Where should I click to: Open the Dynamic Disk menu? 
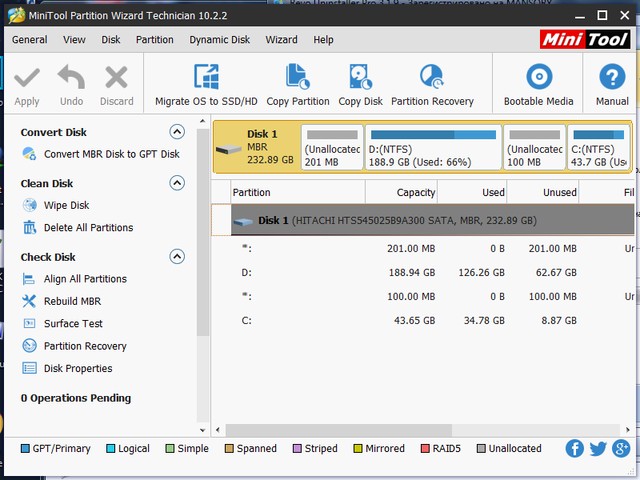coord(219,40)
